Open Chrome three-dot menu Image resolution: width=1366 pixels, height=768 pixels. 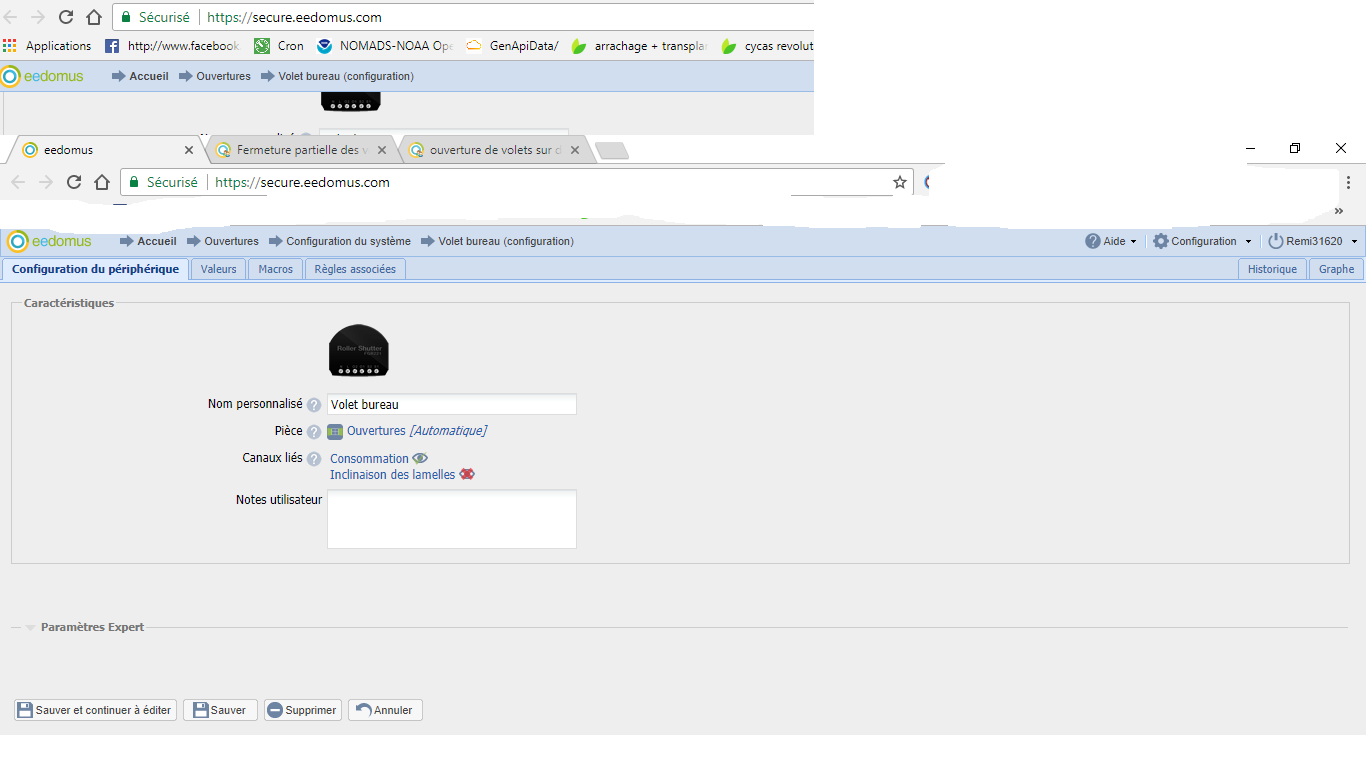pos(1348,182)
